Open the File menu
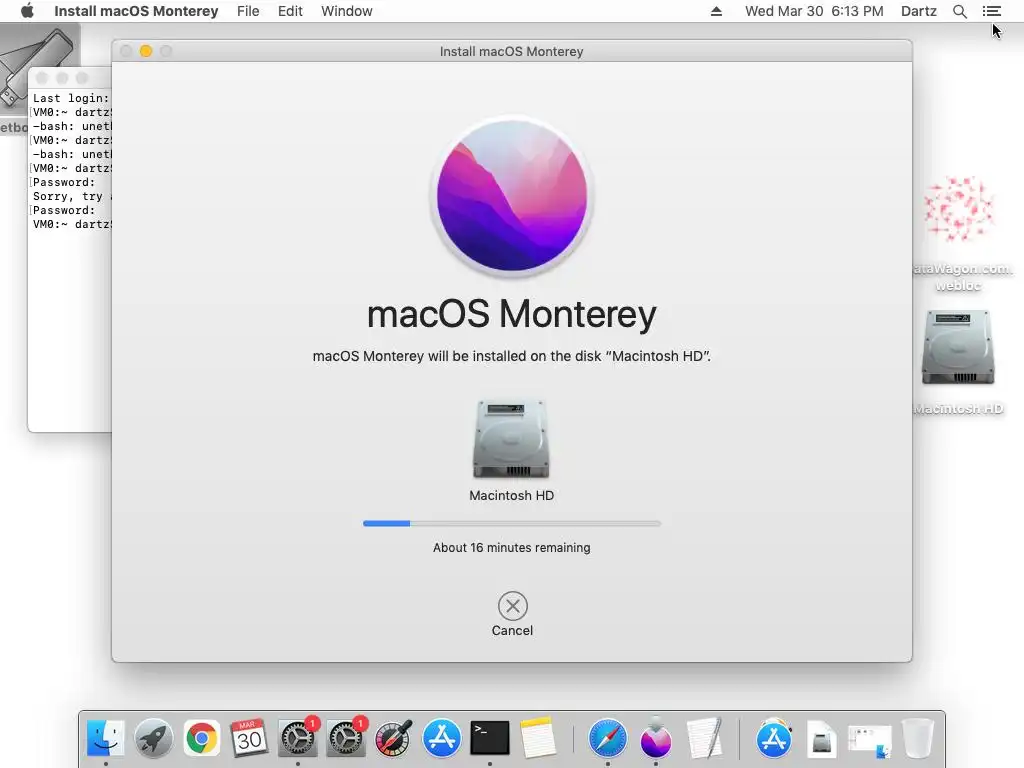This screenshot has width=1024, height=768. click(x=248, y=11)
